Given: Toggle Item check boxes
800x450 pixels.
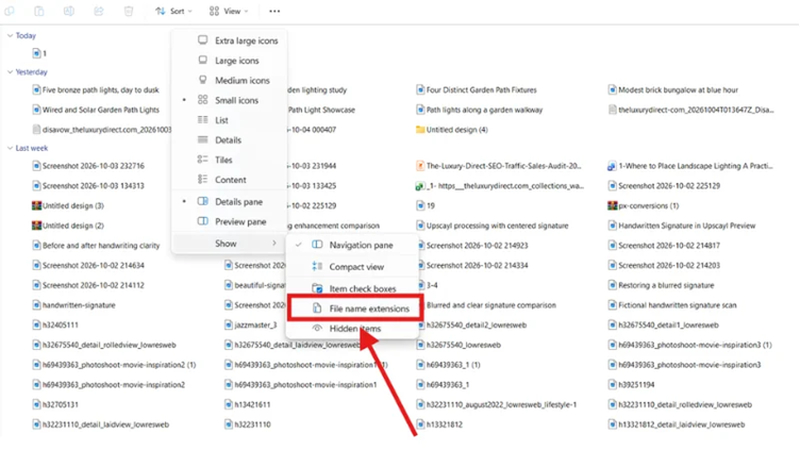Looking at the screenshot, I should pos(353,289).
